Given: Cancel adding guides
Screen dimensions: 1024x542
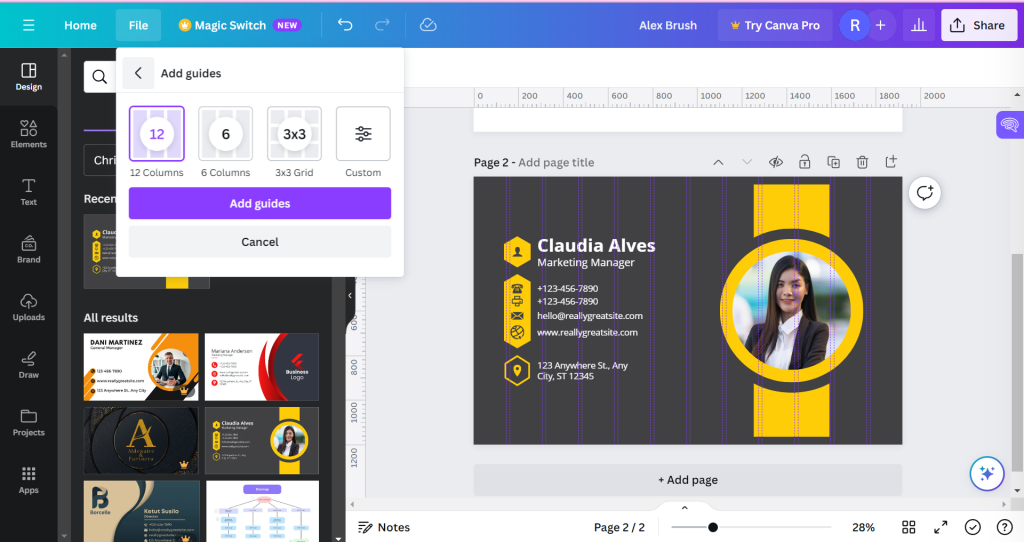Looking at the screenshot, I should [x=260, y=242].
